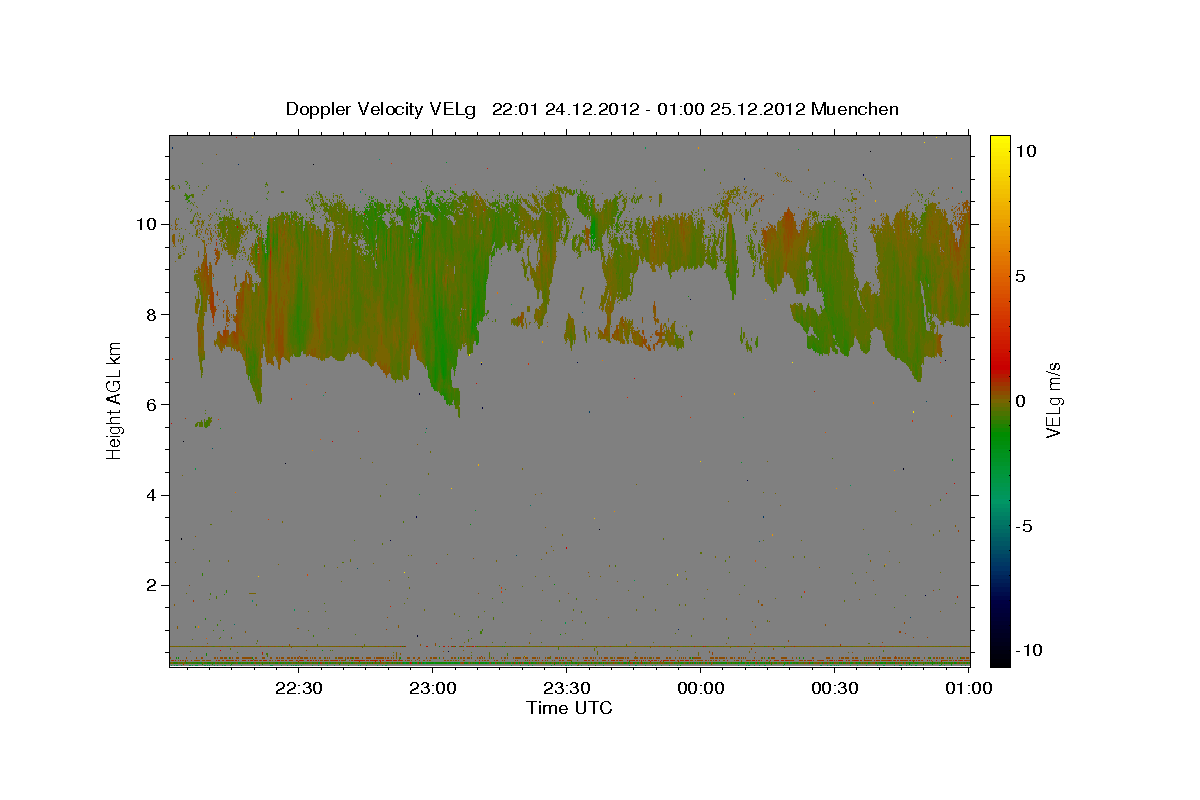1200x800 pixels.
Task: Click the height axis label '2'
Action: [x=153, y=585]
